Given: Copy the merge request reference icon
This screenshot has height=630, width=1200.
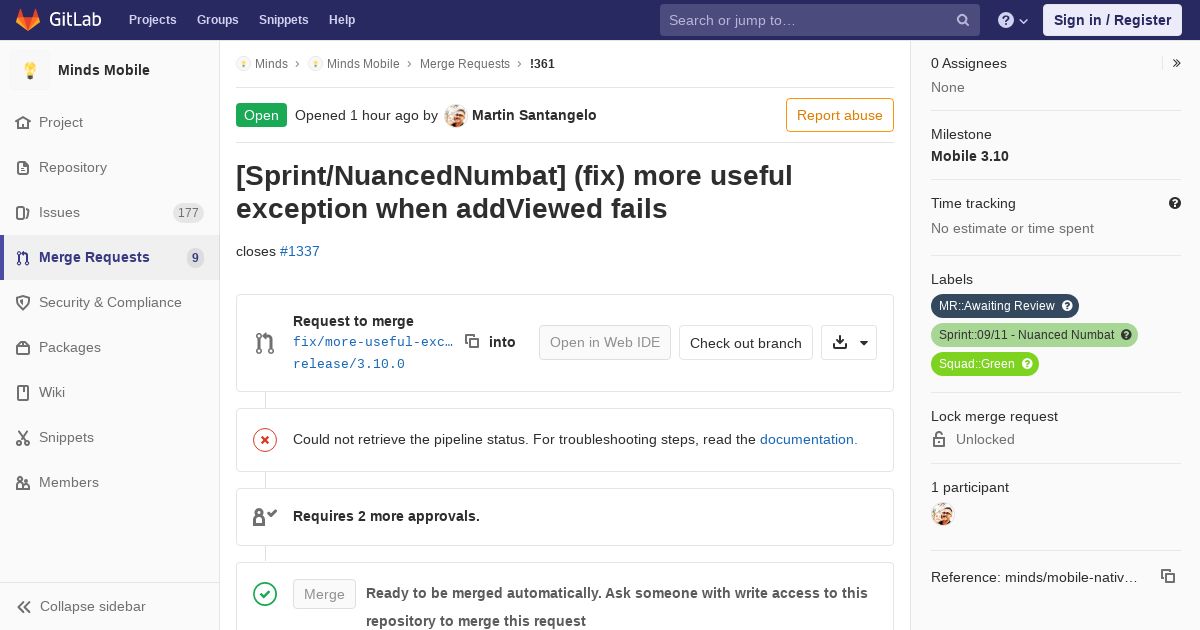Looking at the screenshot, I should pos(1167,576).
